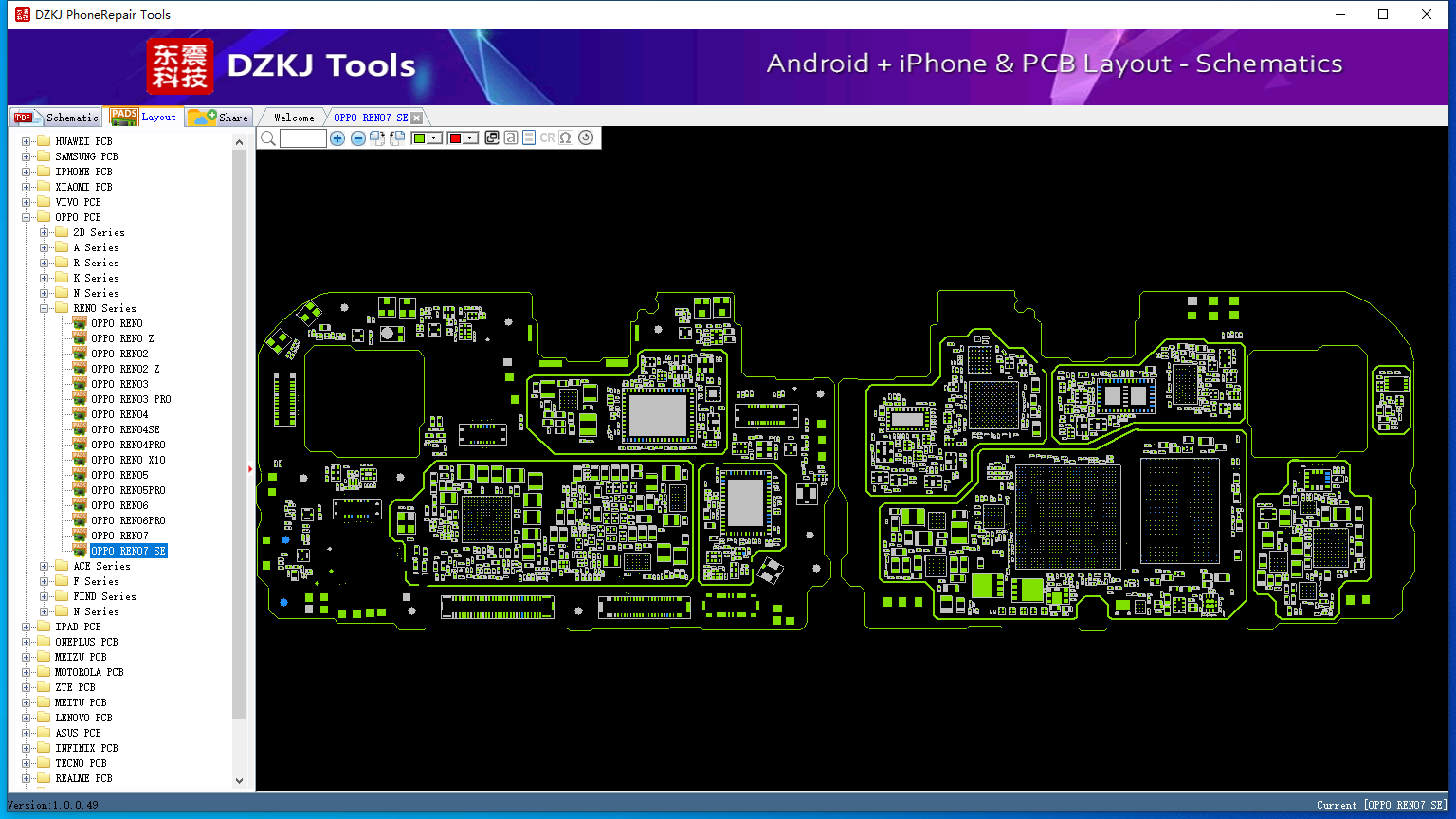Viewport: 1456px width, 819px height.
Task: Click the overlapping-windows layer icon in the toolbar
Action: coord(491,138)
